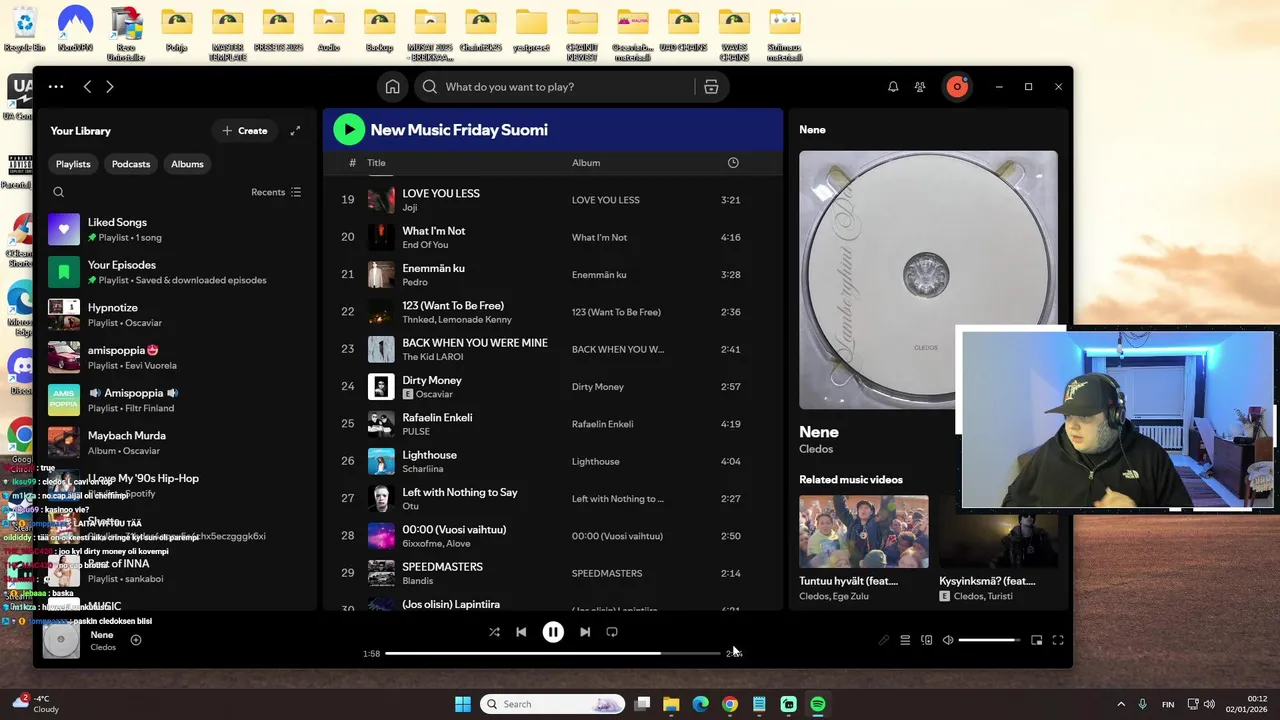Play New Music Friday Suomi playlist
Image resolution: width=1280 pixels, height=720 pixels.
(x=349, y=129)
